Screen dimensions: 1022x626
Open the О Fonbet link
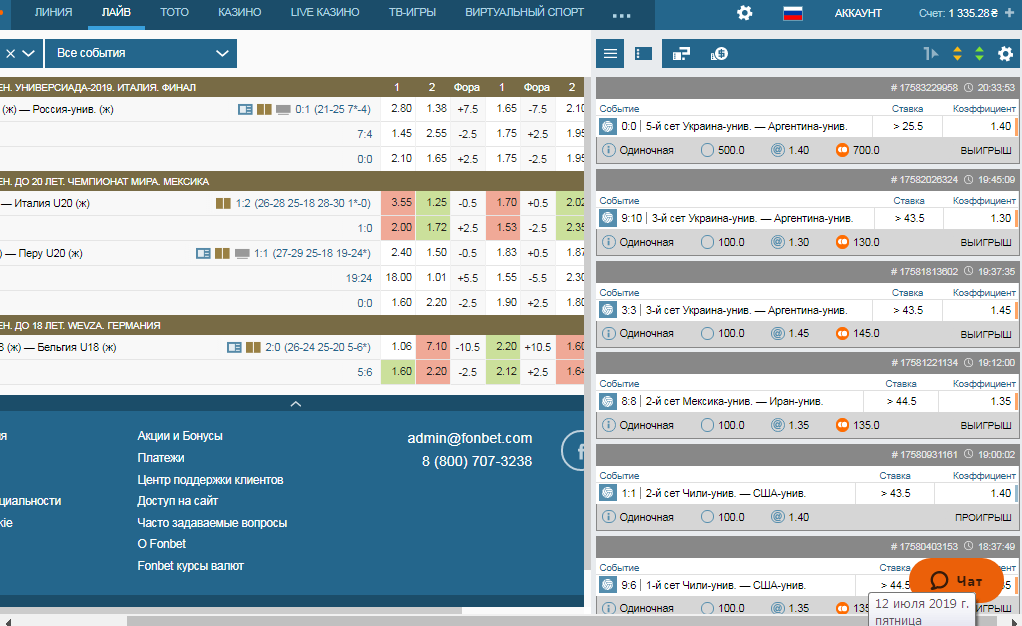162,544
